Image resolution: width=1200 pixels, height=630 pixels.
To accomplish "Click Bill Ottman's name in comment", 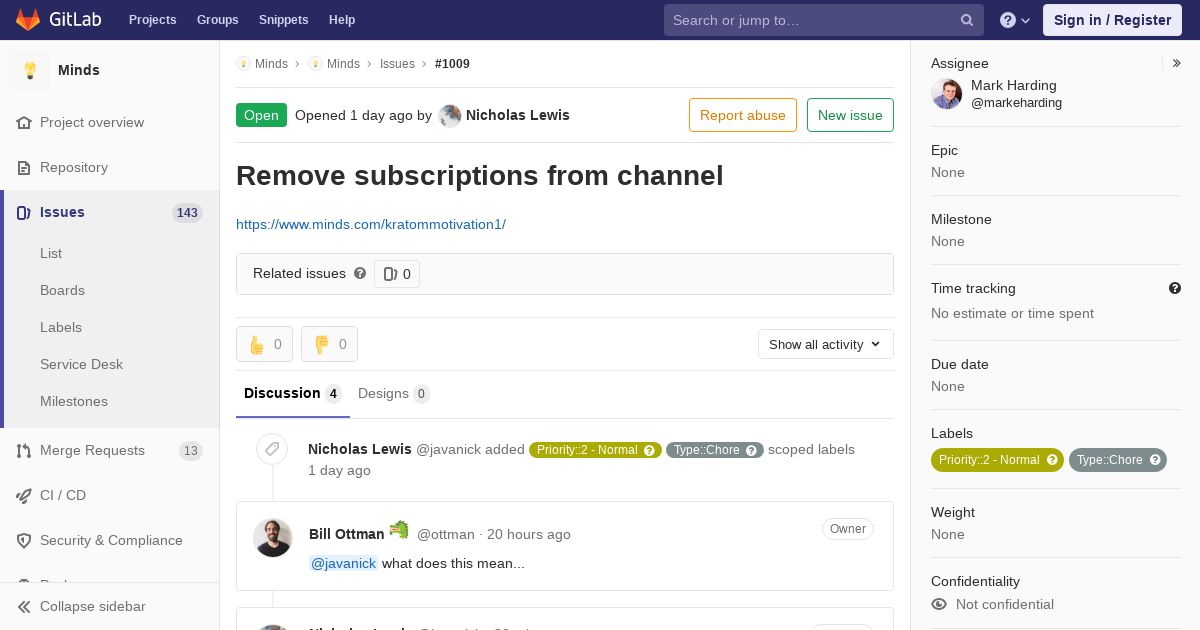I will [346, 534].
